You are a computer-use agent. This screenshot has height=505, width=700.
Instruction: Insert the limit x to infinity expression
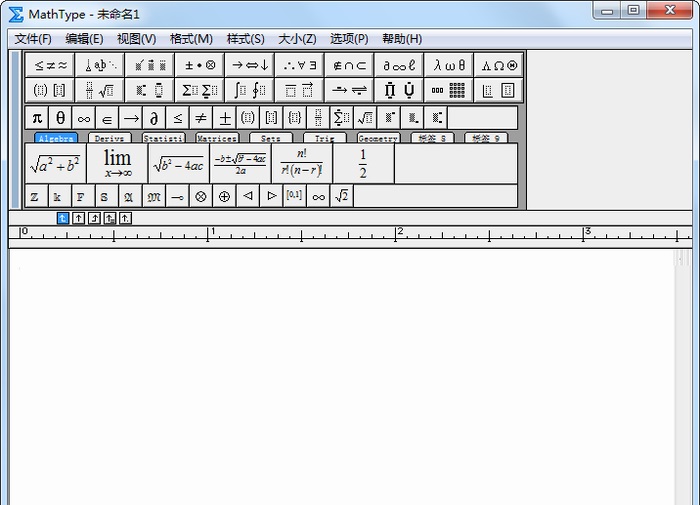coord(117,163)
